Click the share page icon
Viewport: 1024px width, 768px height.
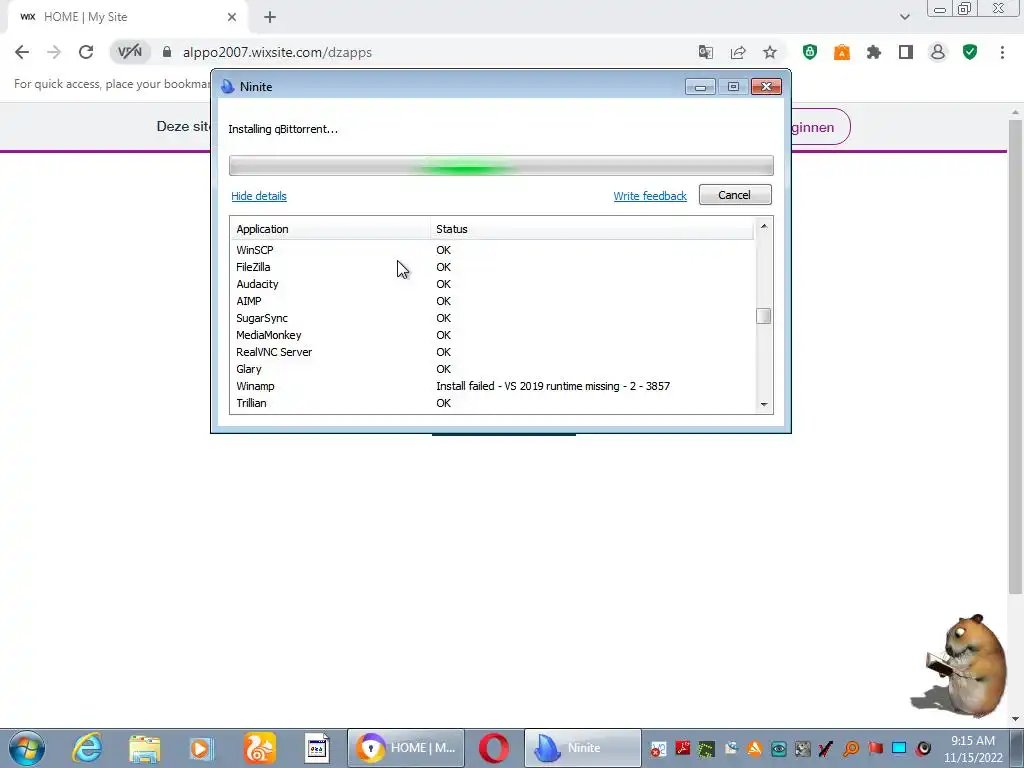pyautogui.click(x=738, y=52)
